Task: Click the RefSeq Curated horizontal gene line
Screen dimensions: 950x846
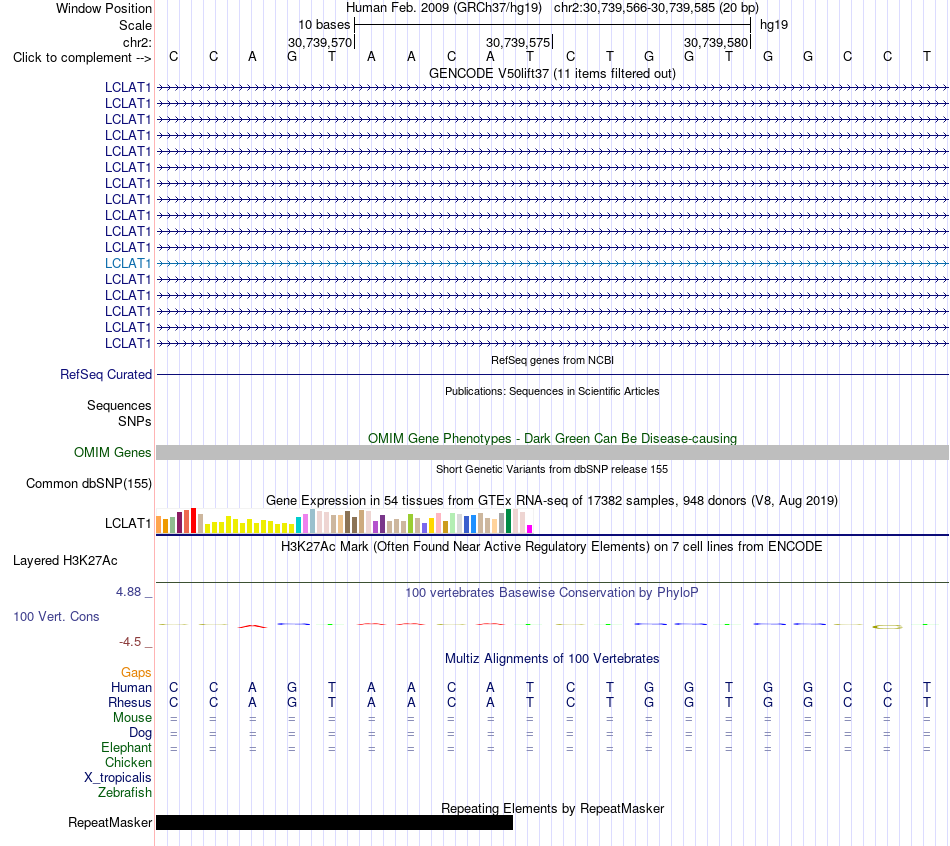Action: pos(552,375)
